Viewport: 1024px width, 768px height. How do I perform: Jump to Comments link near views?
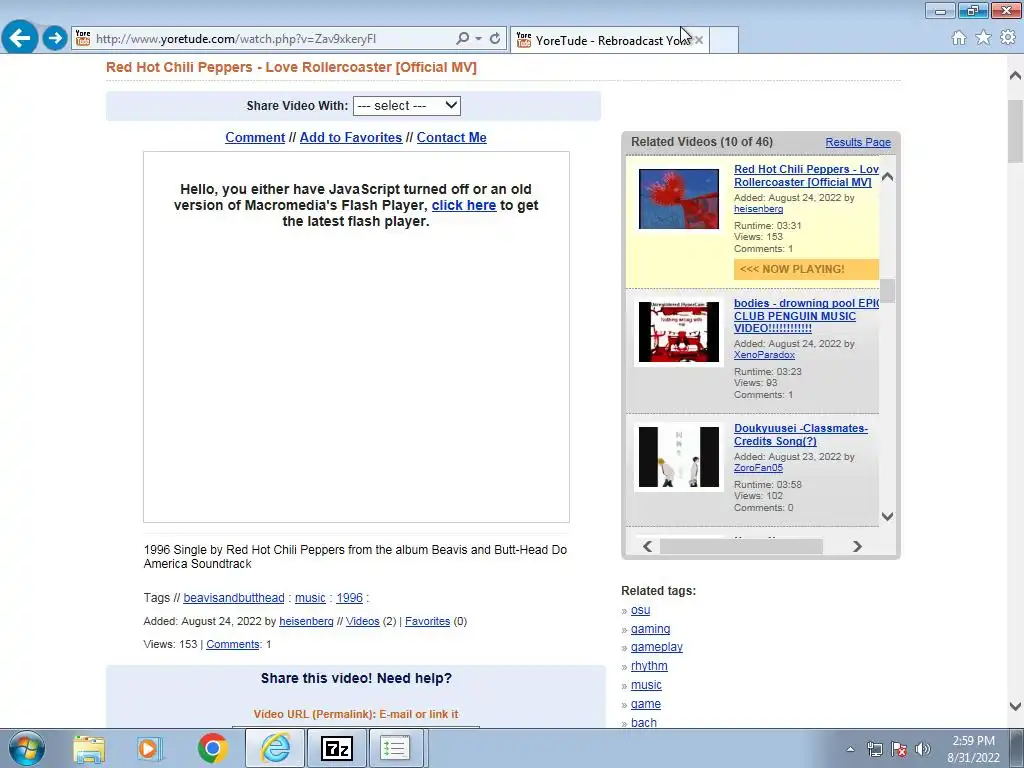click(233, 644)
